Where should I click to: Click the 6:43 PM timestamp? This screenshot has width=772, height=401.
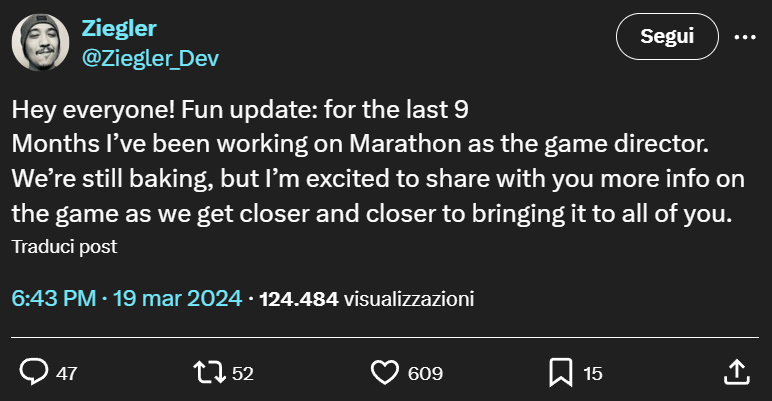click(54, 298)
